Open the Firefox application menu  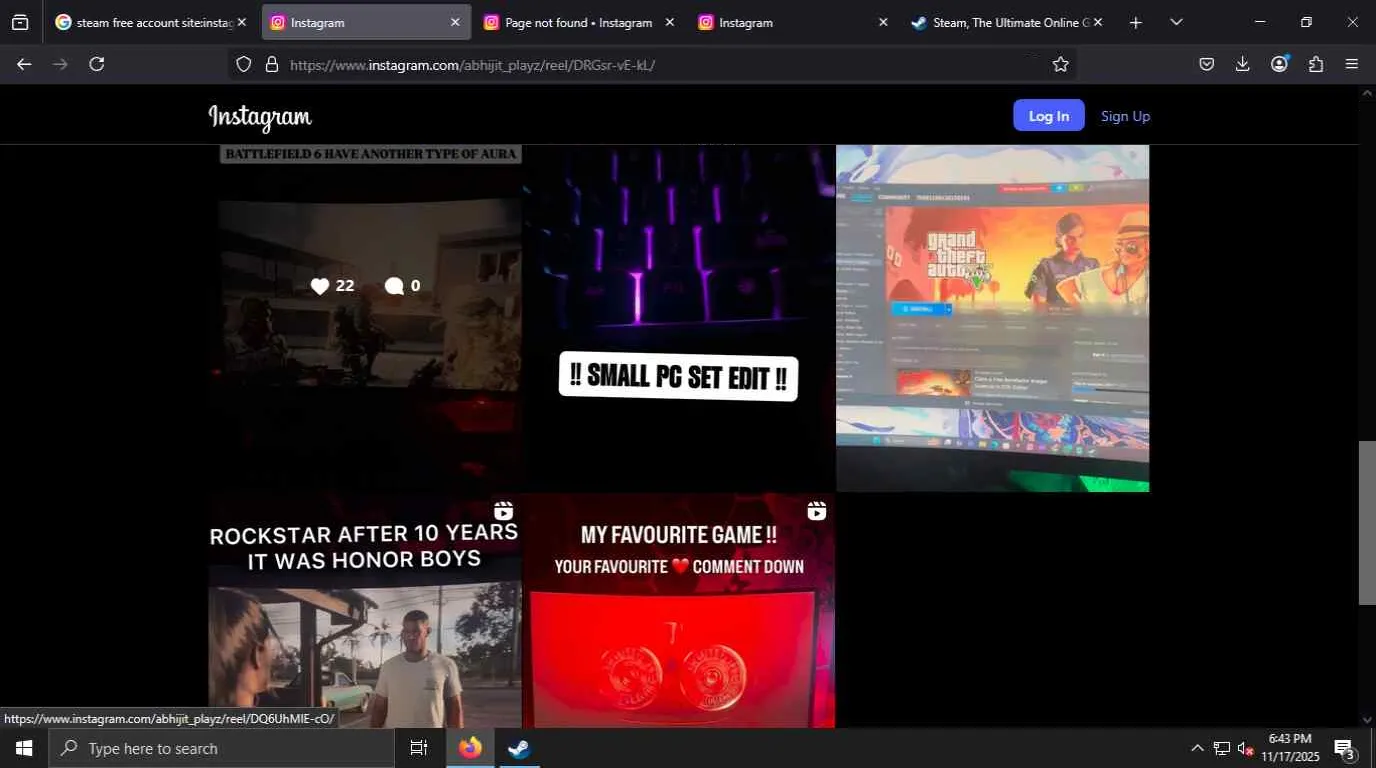(1352, 64)
